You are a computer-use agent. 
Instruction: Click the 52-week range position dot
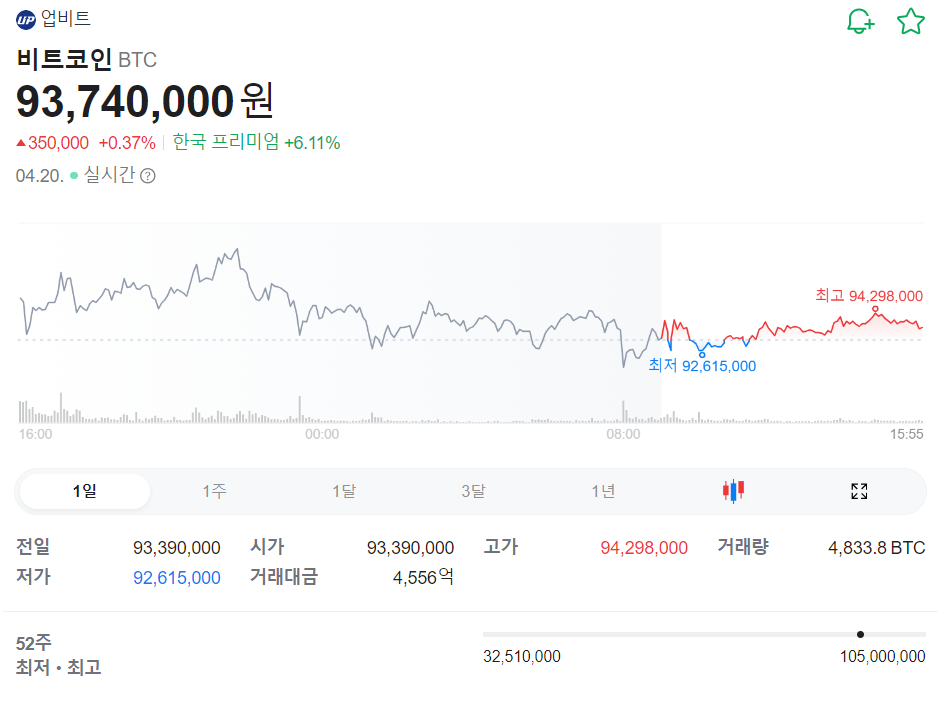860,634
